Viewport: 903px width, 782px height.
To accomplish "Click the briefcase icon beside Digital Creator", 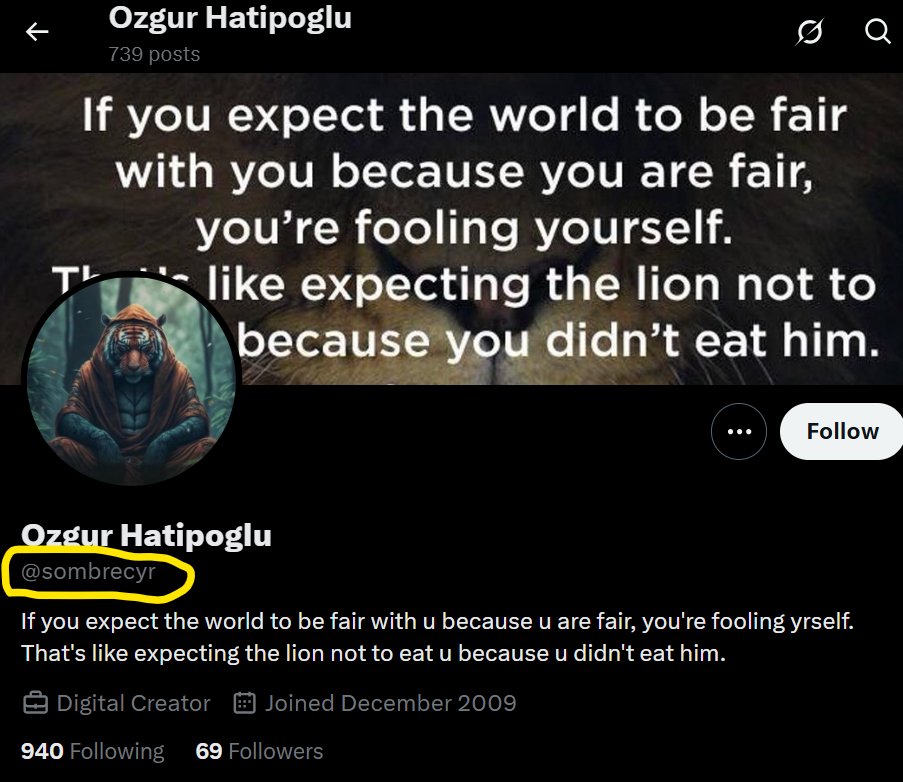I will pos(35,703).
